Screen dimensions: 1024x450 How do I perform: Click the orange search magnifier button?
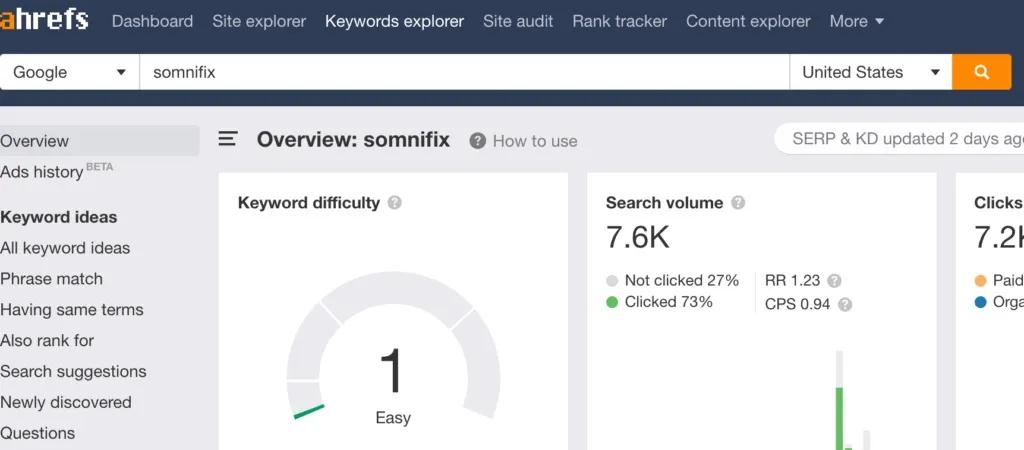pos(981,72)
